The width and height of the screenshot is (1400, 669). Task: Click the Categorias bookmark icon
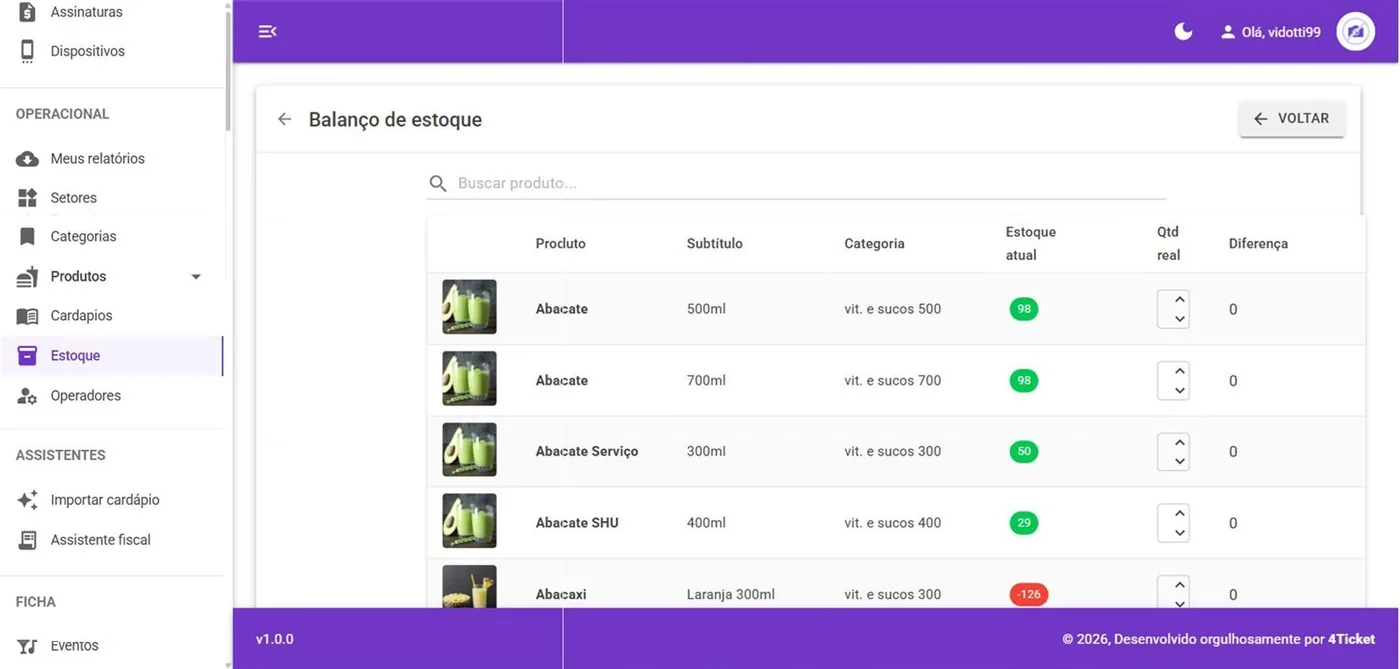[28, 237]
